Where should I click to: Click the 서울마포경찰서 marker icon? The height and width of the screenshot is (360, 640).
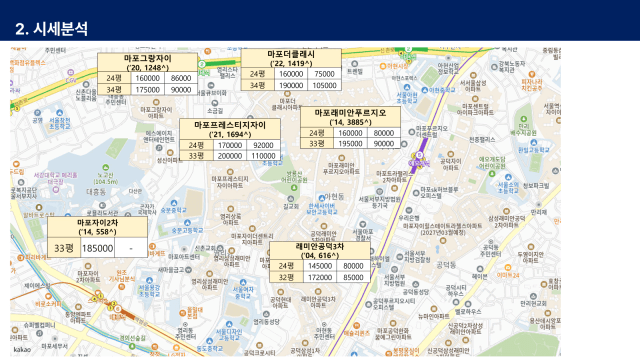click(x=362, y=224)
